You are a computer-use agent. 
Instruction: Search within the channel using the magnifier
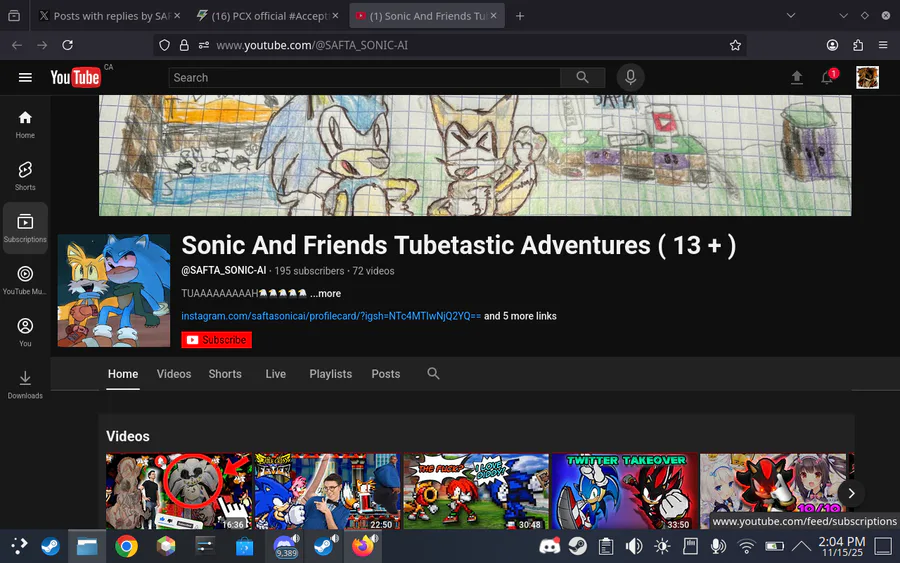tap(433, 374)
